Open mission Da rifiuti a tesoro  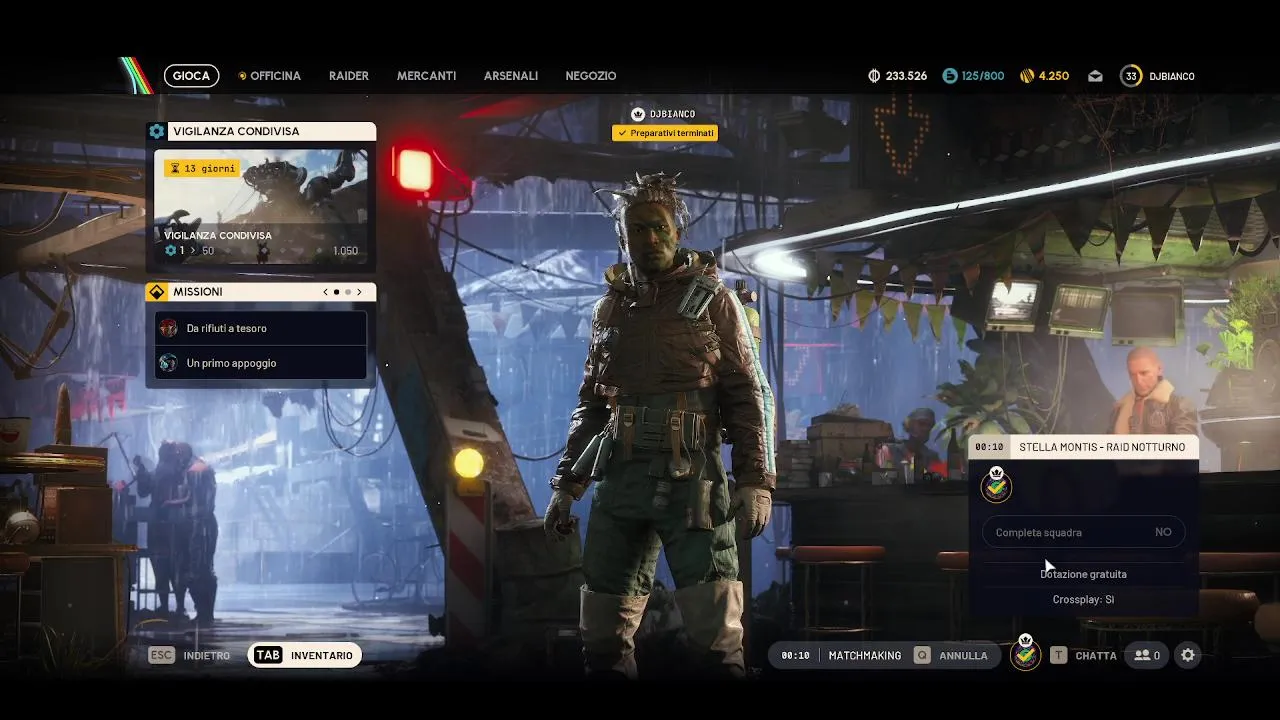[261, 328]
